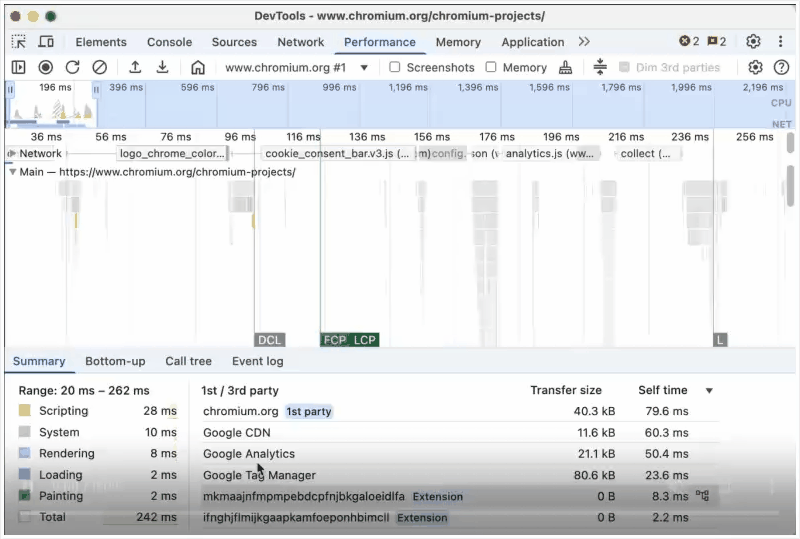Click the LCP timeline marker
The image size is (800, 539).
tap(365, 340)
